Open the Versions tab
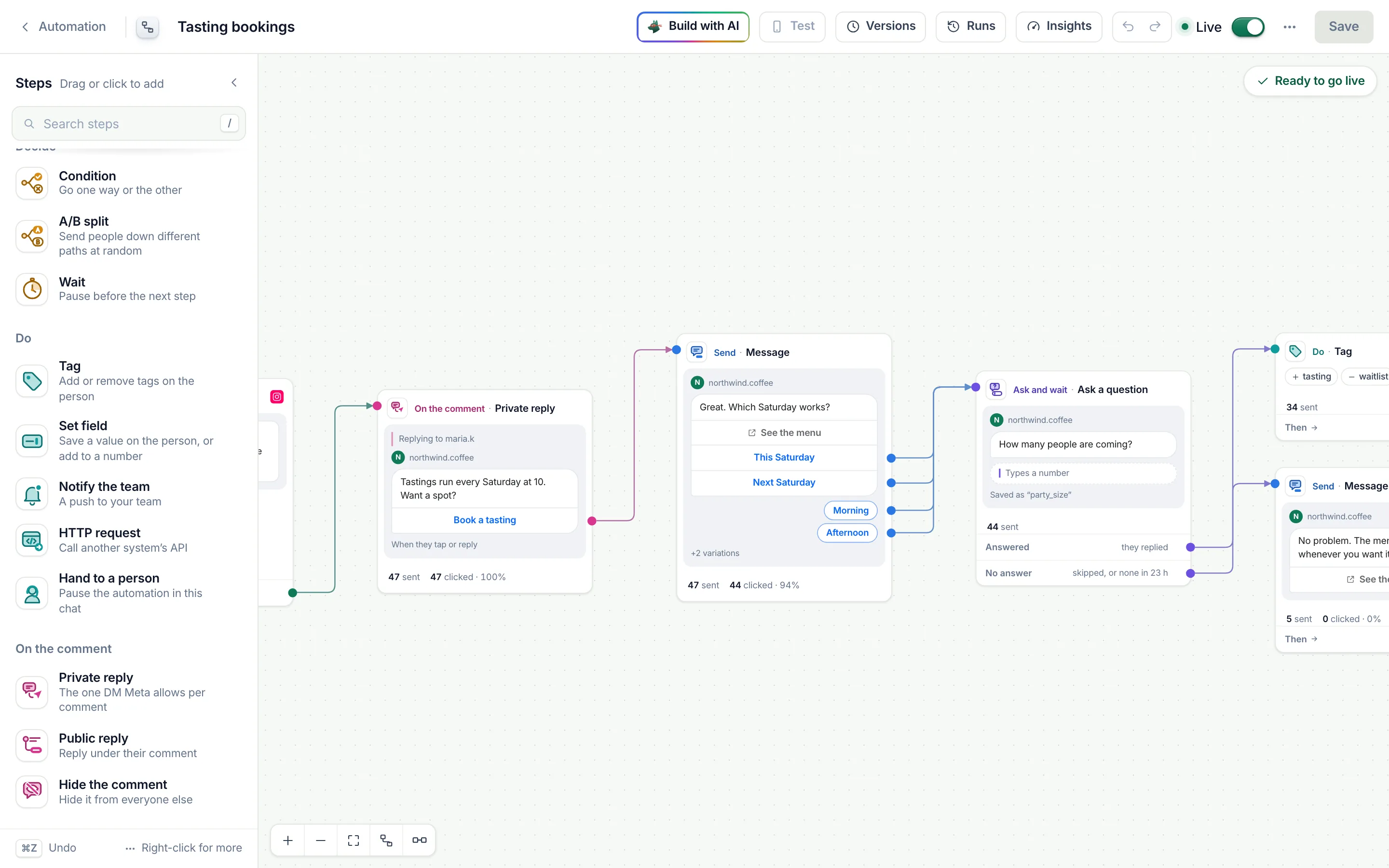1389x868 pixels. (881, 27)
